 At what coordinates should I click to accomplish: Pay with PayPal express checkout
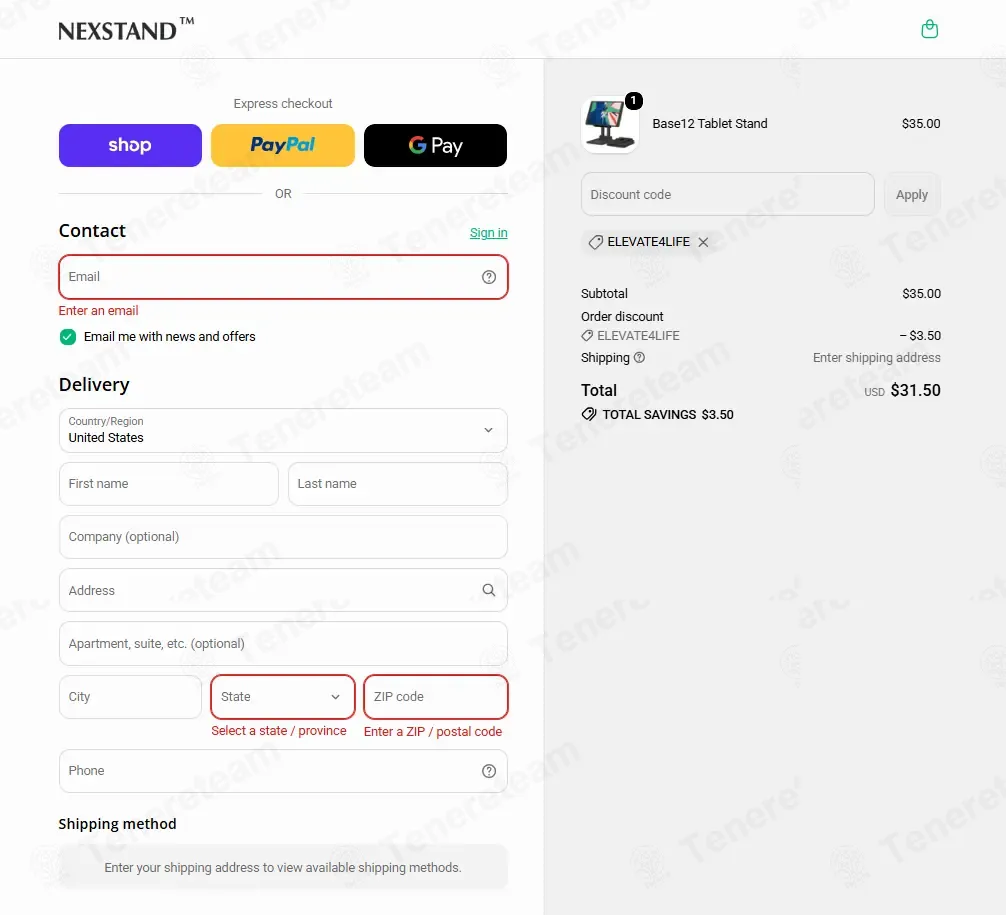283,146
